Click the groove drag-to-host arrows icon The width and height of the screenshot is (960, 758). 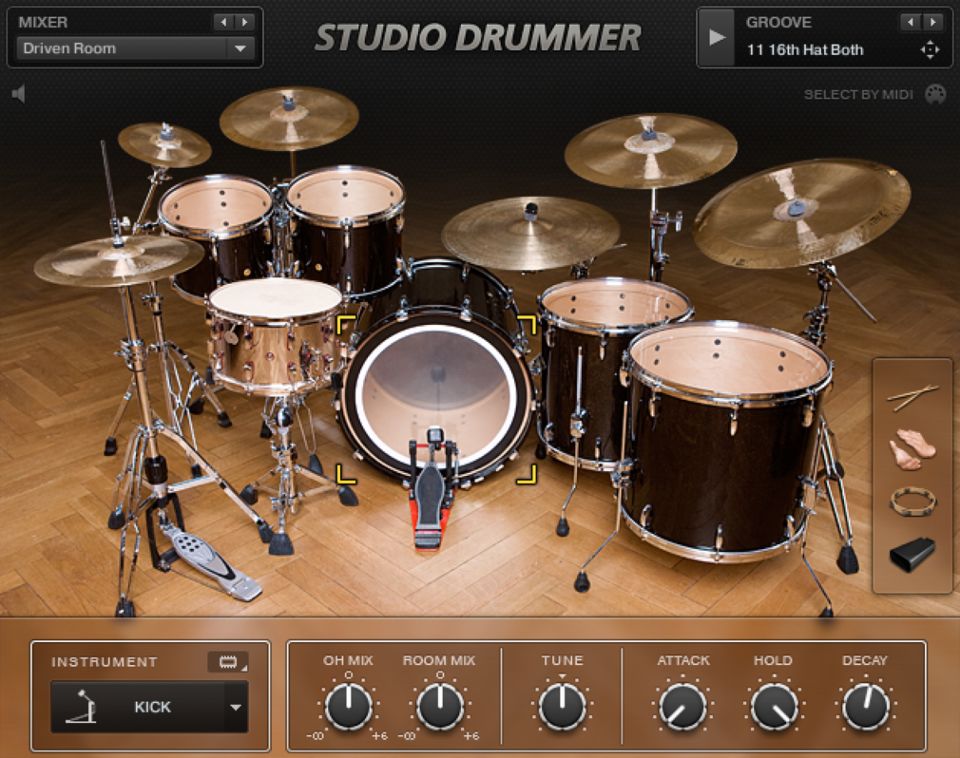click(x=930, y=50)
